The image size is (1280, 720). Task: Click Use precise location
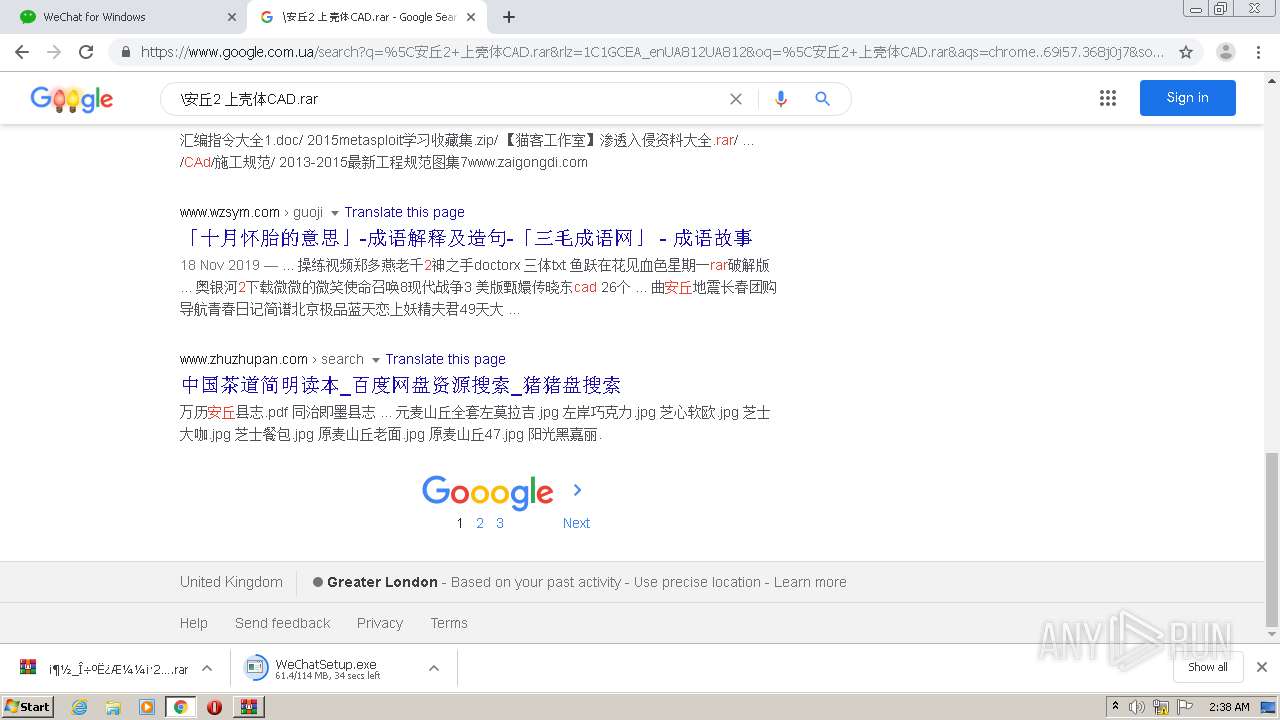click(x=697, y=582)
